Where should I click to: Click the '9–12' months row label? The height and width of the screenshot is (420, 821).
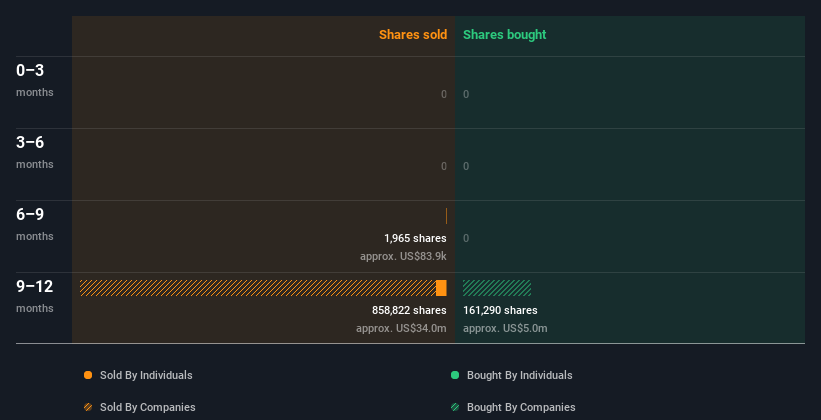click(x=35, y=286)
